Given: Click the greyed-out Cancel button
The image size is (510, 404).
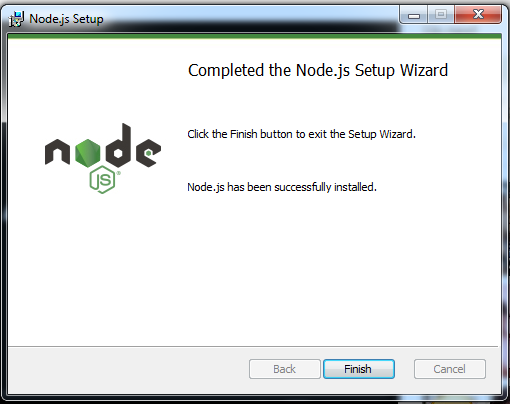Looking at the screenshot, I should tap(450, 369).
